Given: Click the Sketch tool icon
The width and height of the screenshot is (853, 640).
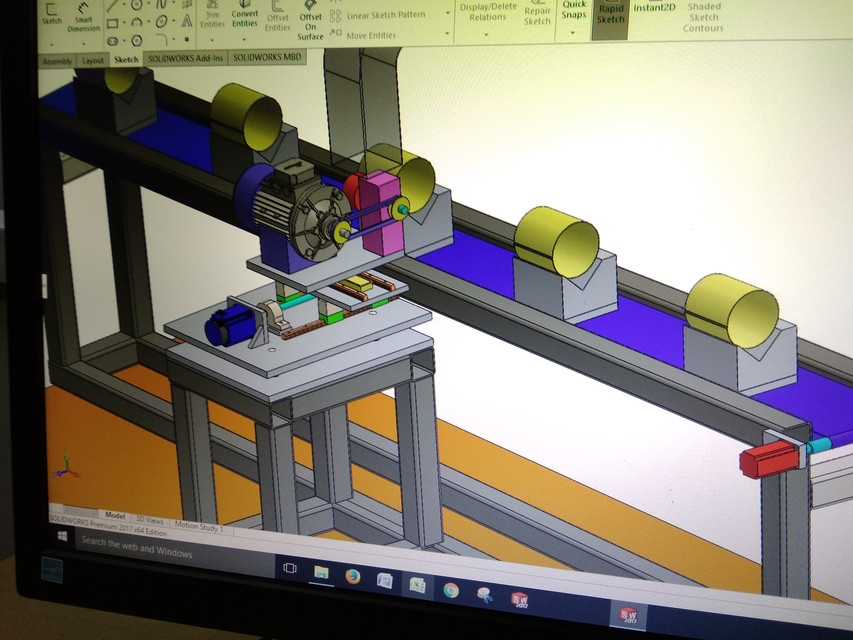Looking at the screenshot, I should tap(52, 15).
